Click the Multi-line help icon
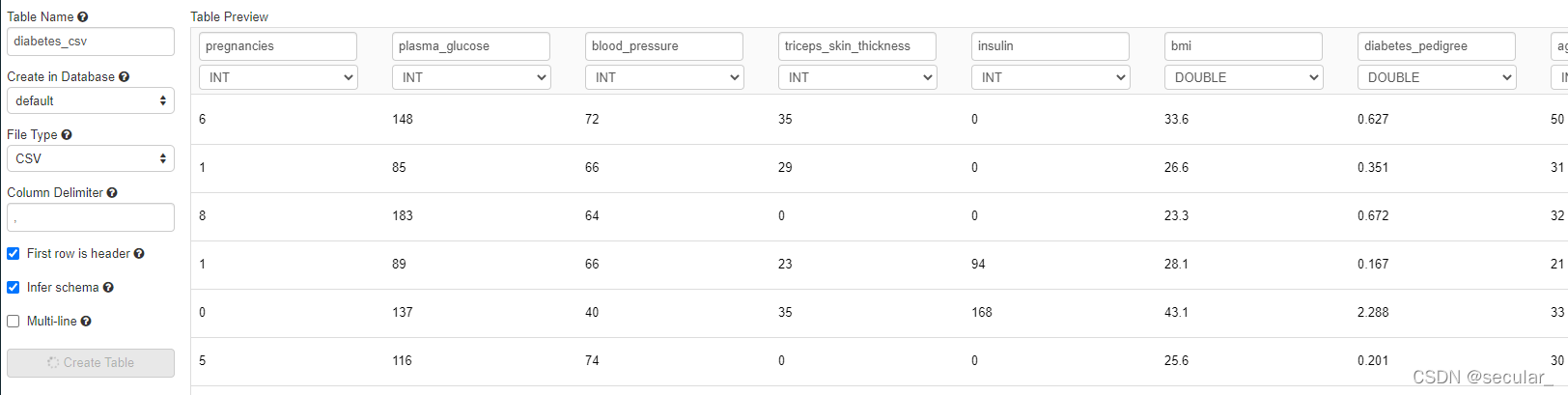The height and width of the screenshot is (395, 1568). (x=86, y=322)
